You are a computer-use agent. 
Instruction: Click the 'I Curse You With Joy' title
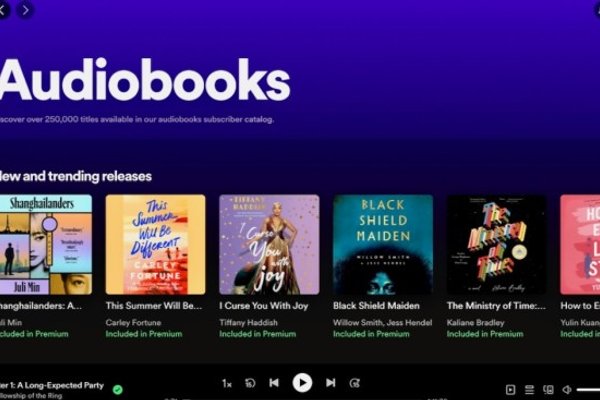[264, 306]
